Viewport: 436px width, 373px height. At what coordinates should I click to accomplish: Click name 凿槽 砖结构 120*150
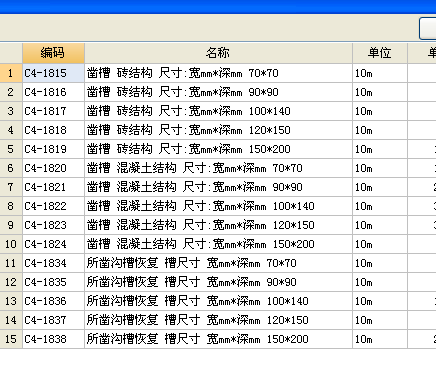point(218,130)
